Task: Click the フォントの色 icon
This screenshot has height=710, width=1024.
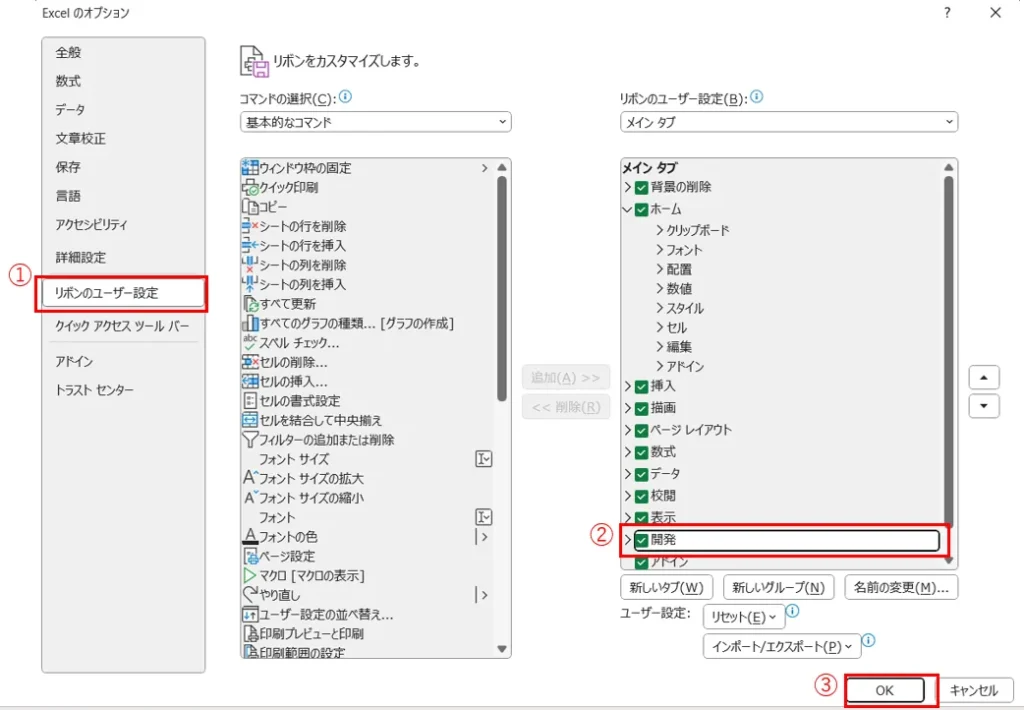Action: pos(250,536)
